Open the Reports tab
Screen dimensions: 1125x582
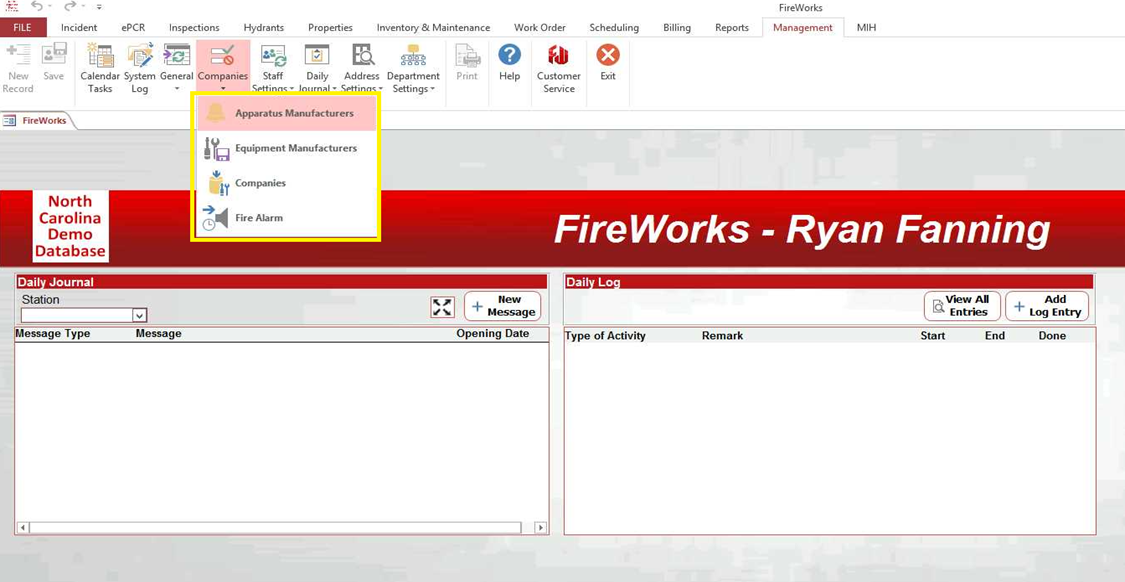click(732, 28)
